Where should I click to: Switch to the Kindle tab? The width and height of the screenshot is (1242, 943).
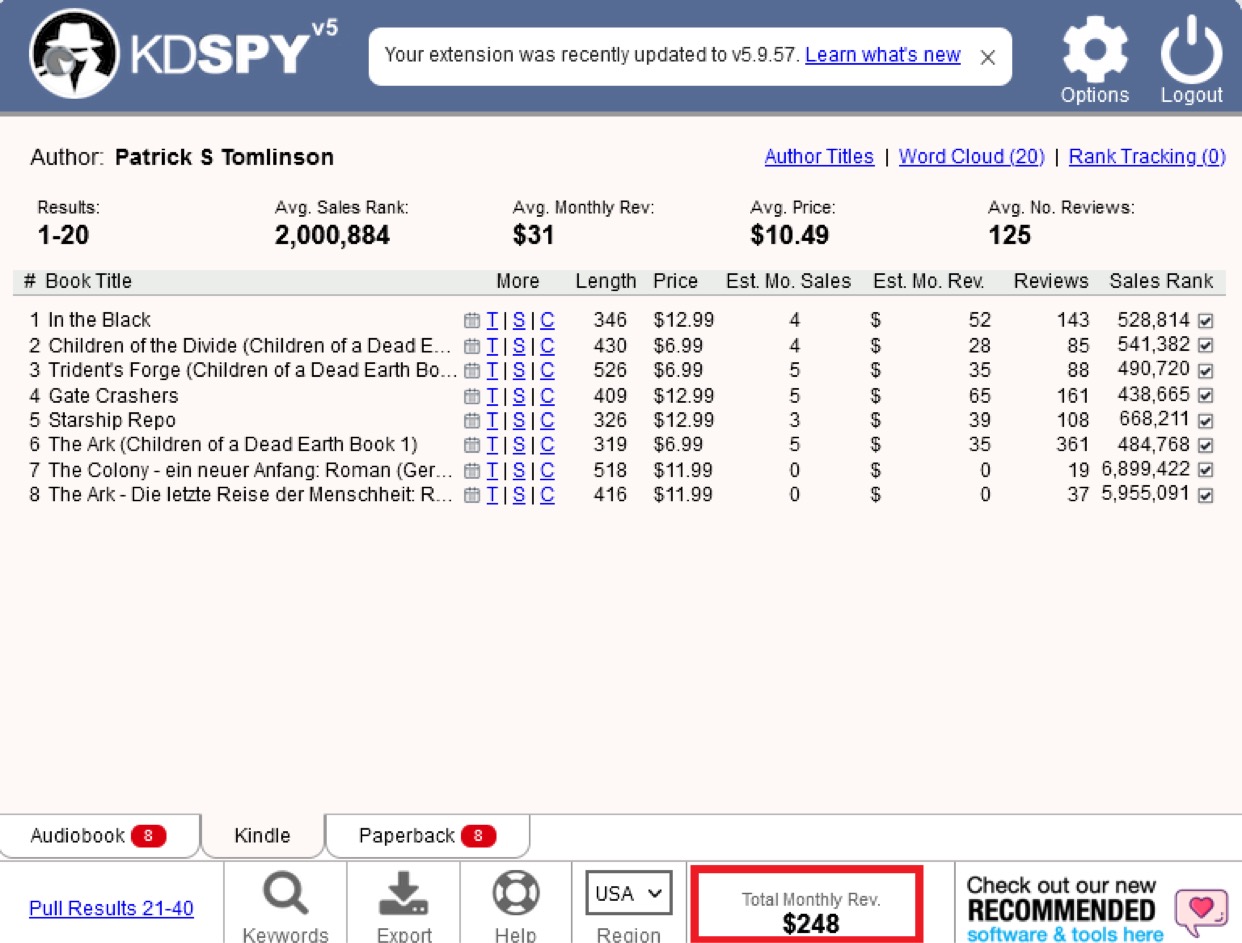[x=262, y=836]
